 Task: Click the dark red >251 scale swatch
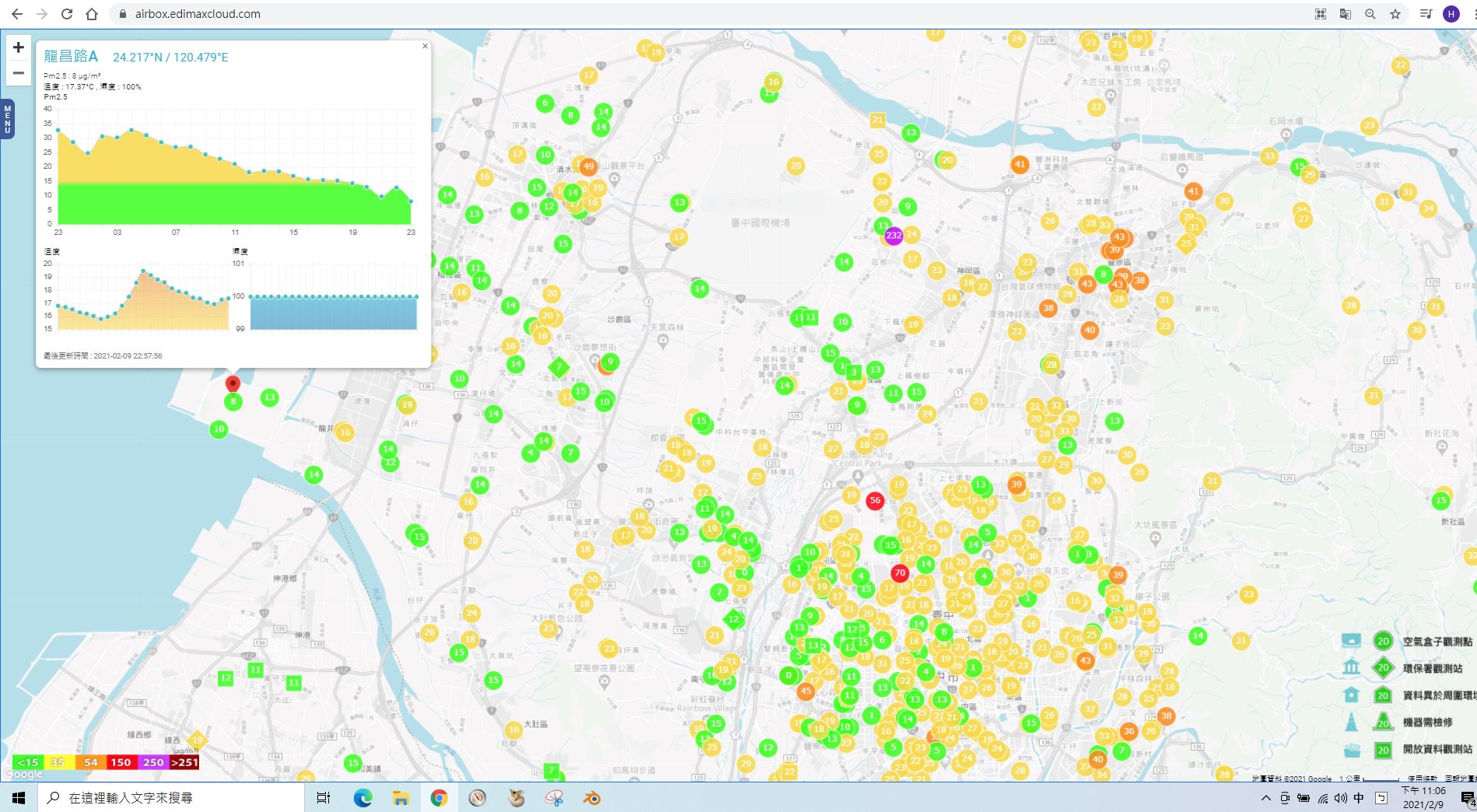click(184, 762)
